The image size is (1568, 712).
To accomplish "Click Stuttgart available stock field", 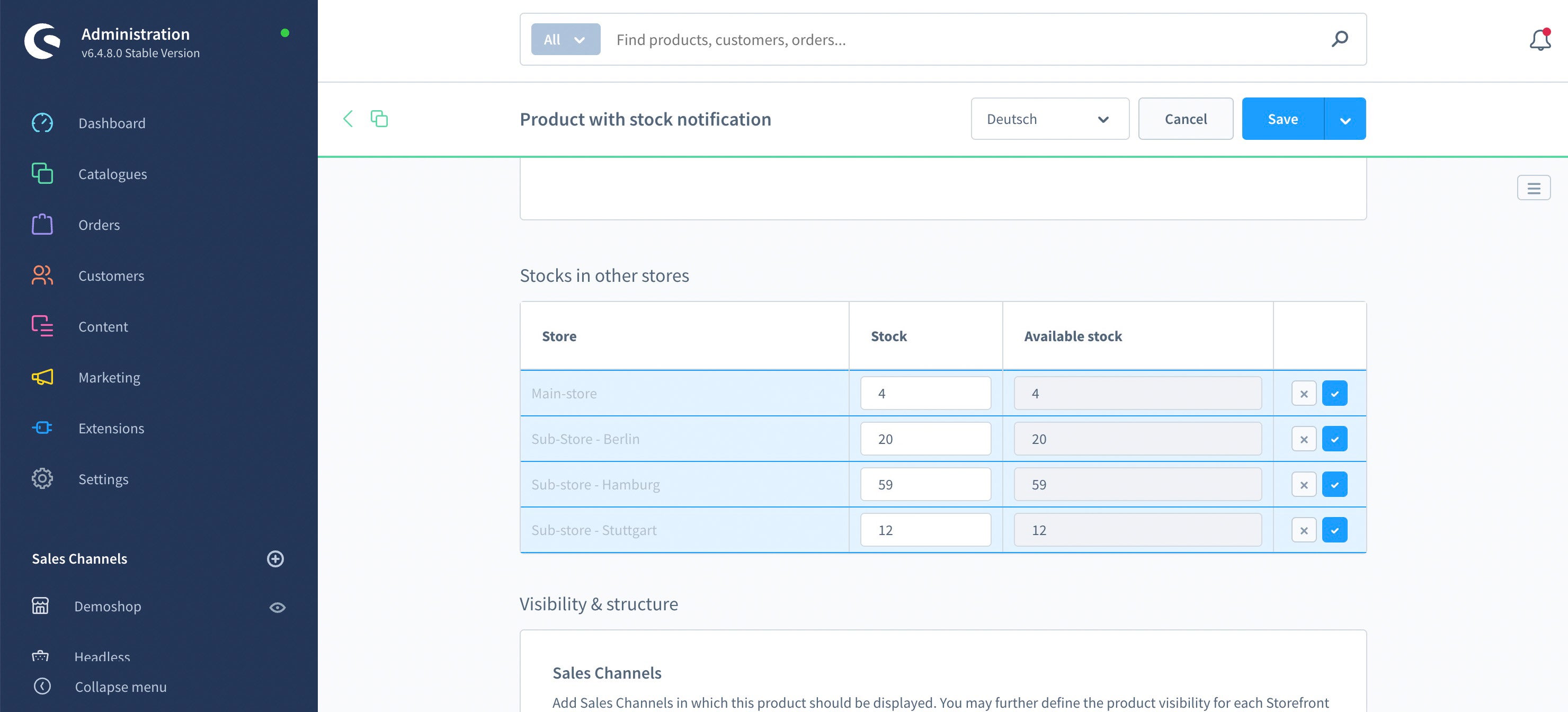I will pyautogui.click(x=1138, y=530).
